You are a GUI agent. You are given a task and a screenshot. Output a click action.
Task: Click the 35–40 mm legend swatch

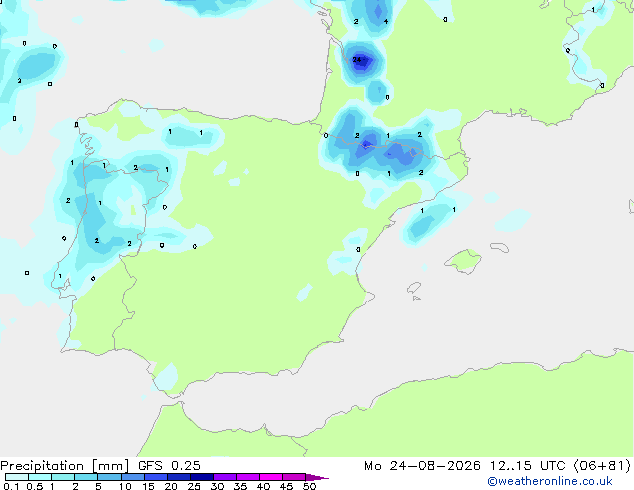pyautogui.click(x=247, y=477)
